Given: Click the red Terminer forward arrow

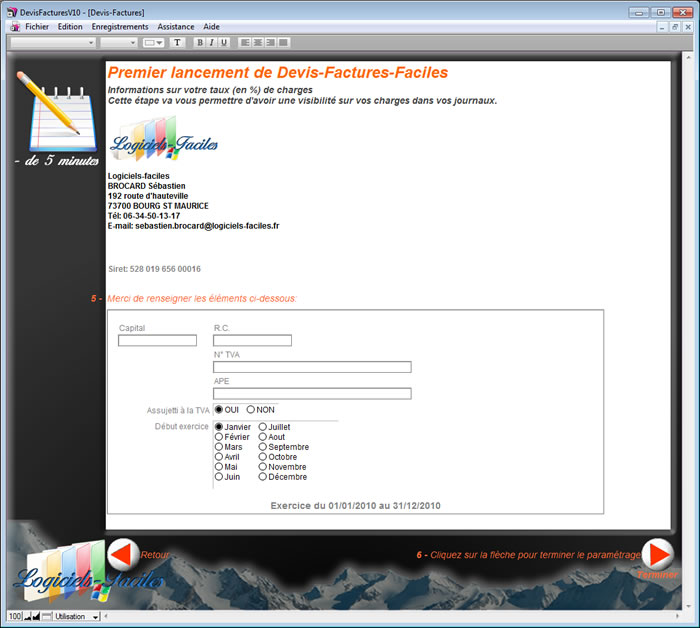Looking at the screenshot, I should click(x=657, y=554).
